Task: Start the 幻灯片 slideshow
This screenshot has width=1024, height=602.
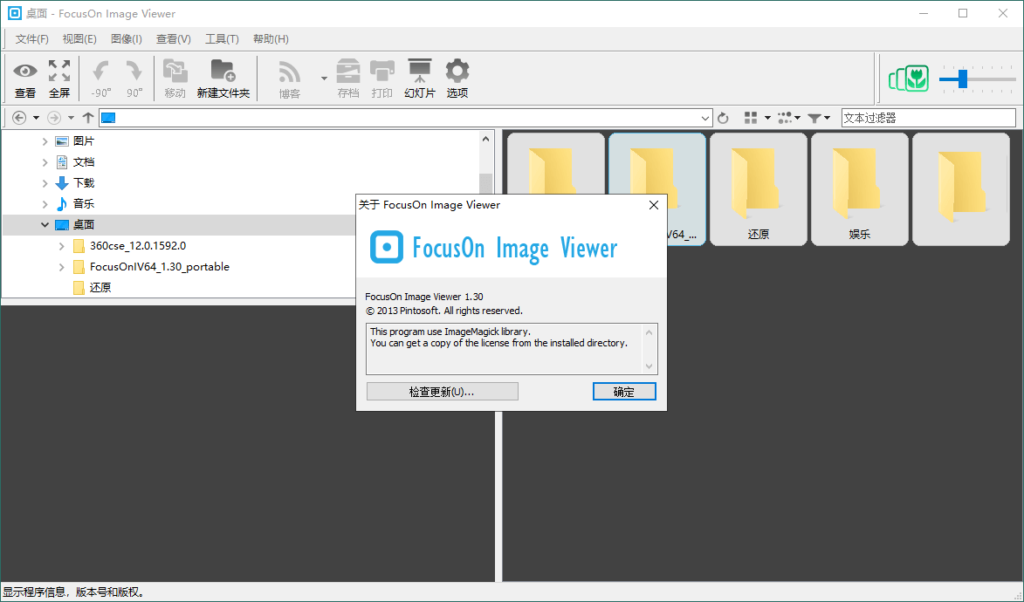Action: tap(419, 78)
